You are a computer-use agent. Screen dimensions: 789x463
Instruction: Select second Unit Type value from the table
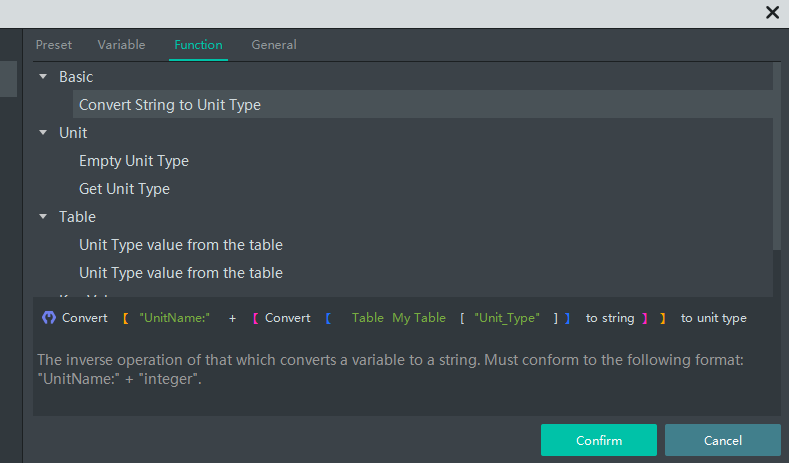181,272
